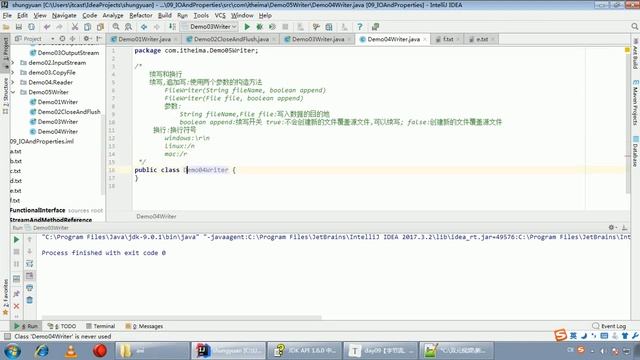This screenshot has height=360, width=640.
Task: Click the Debug bug icon in toolbar
Action: (260, 27)
